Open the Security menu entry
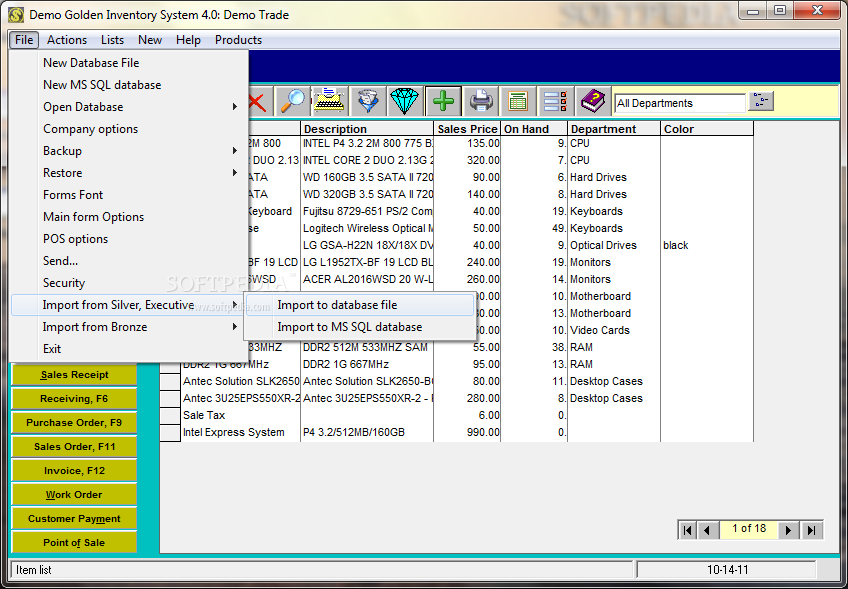This screenshot has height=589, width=848. (x=129, y=283)
